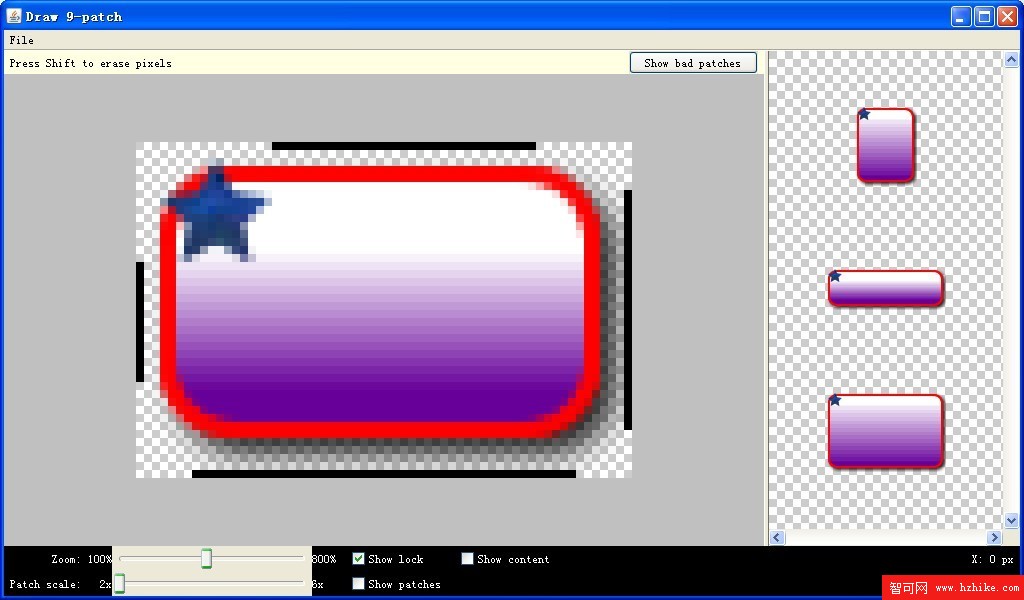Screen dimensions: 1024x600
Task: Open the File menu
Action: coord(22,40)
